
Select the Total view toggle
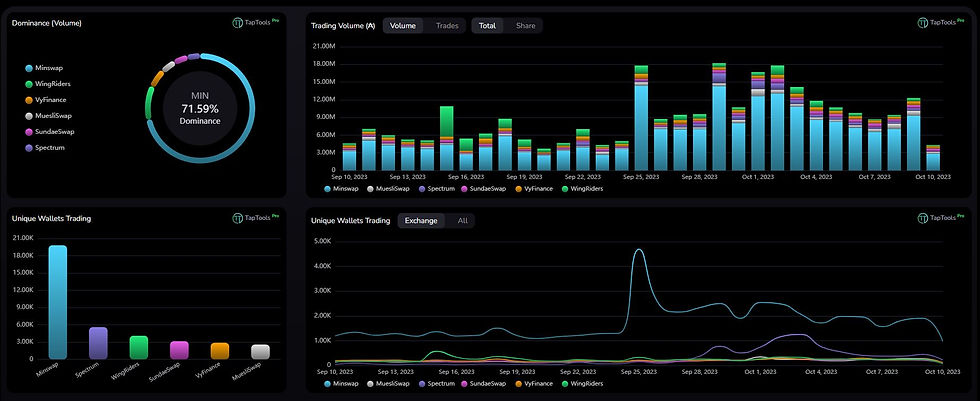(488, 26)
